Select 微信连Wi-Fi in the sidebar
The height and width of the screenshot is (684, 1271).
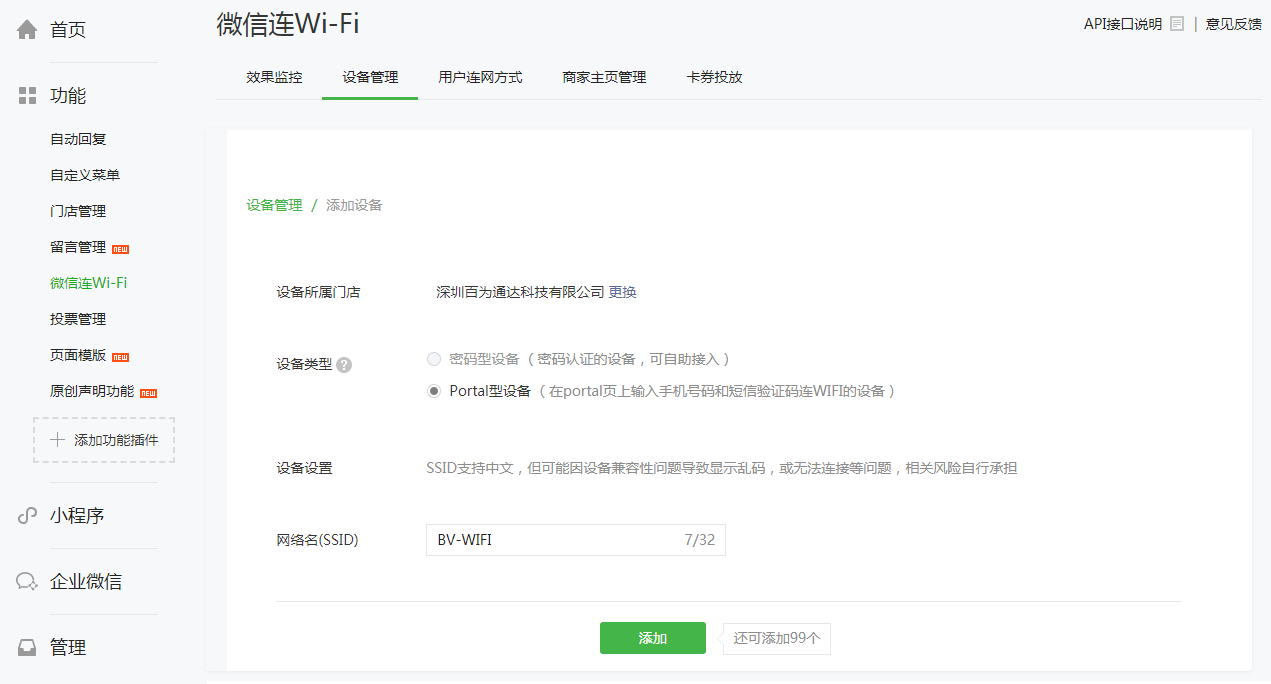coord(89,283)
